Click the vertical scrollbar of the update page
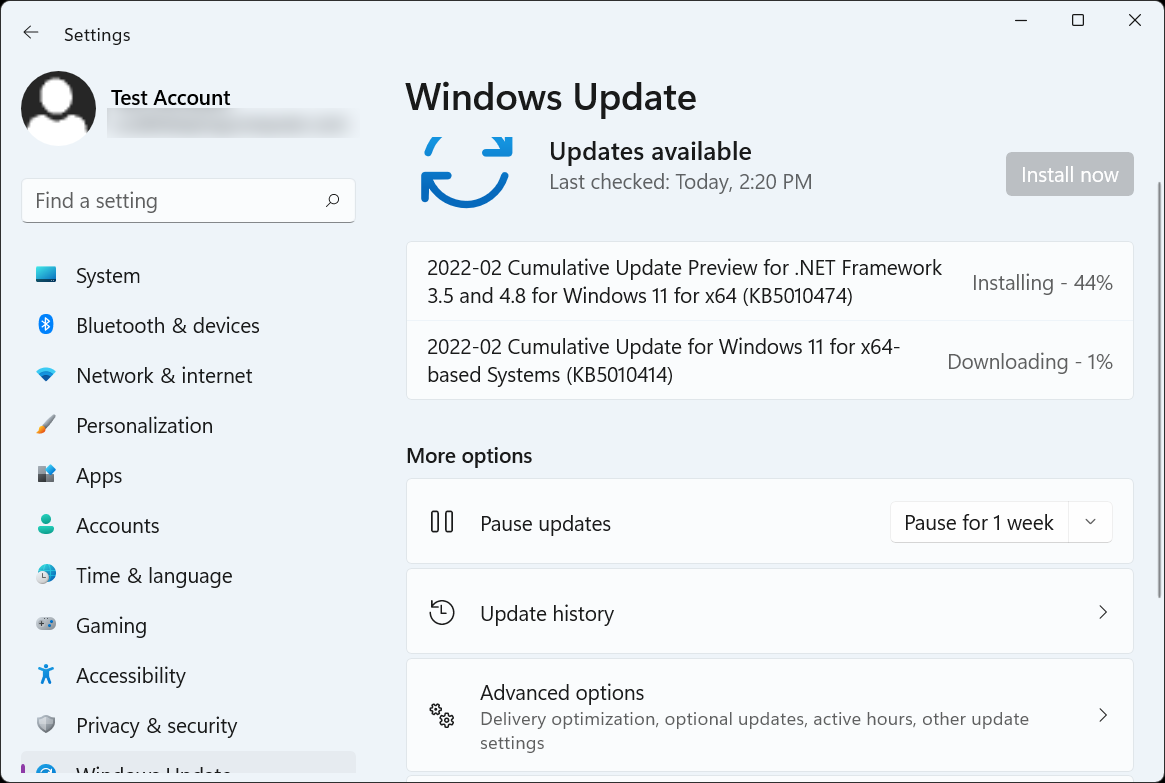The height and width of the screenshot is (783, 1165). [x=1160, y=389]
